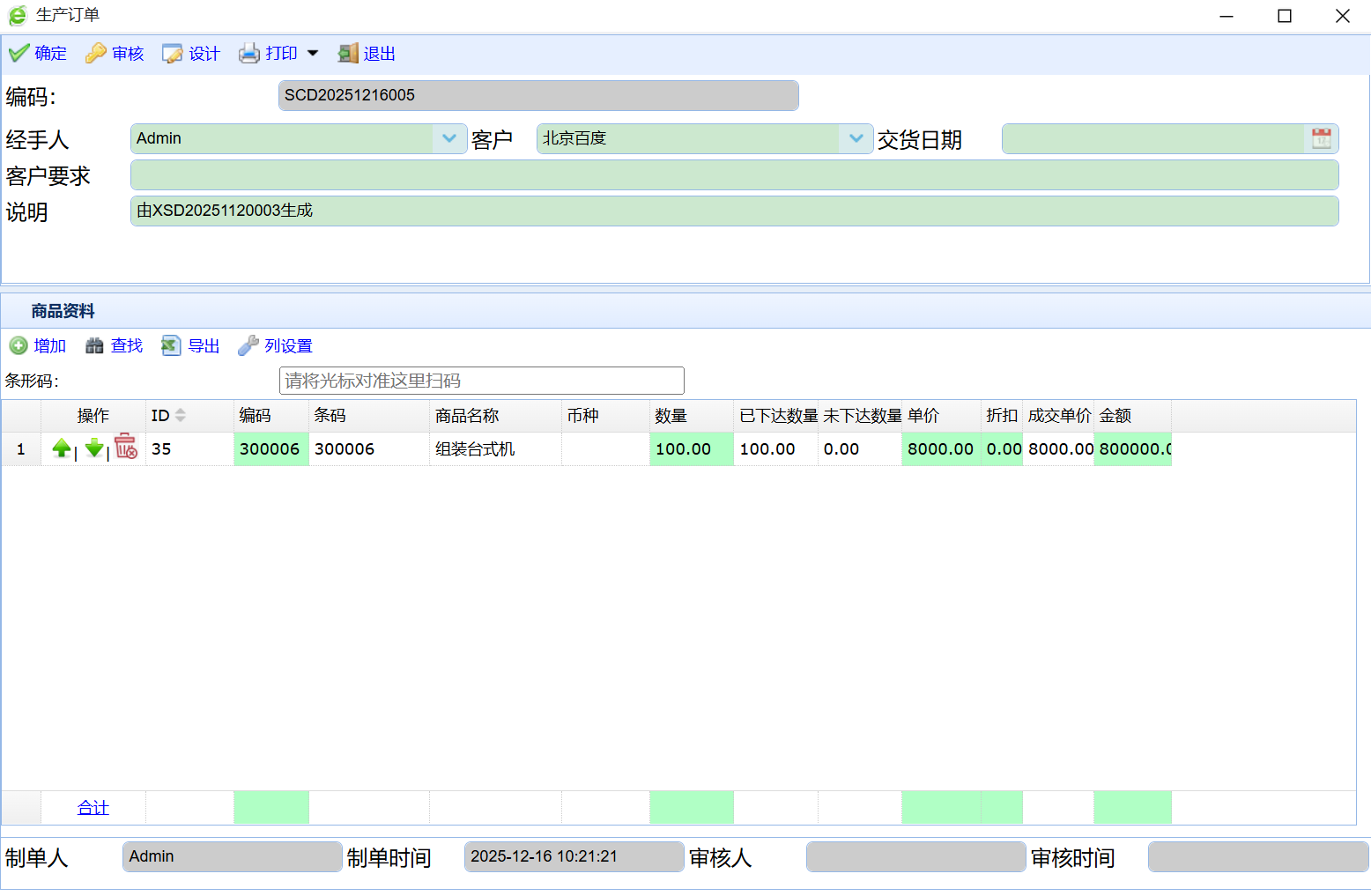Open the 打印 print options arrow
The width and height of the screenshot is (1371, 896).
pyautogui.click(x=313, y=54)
